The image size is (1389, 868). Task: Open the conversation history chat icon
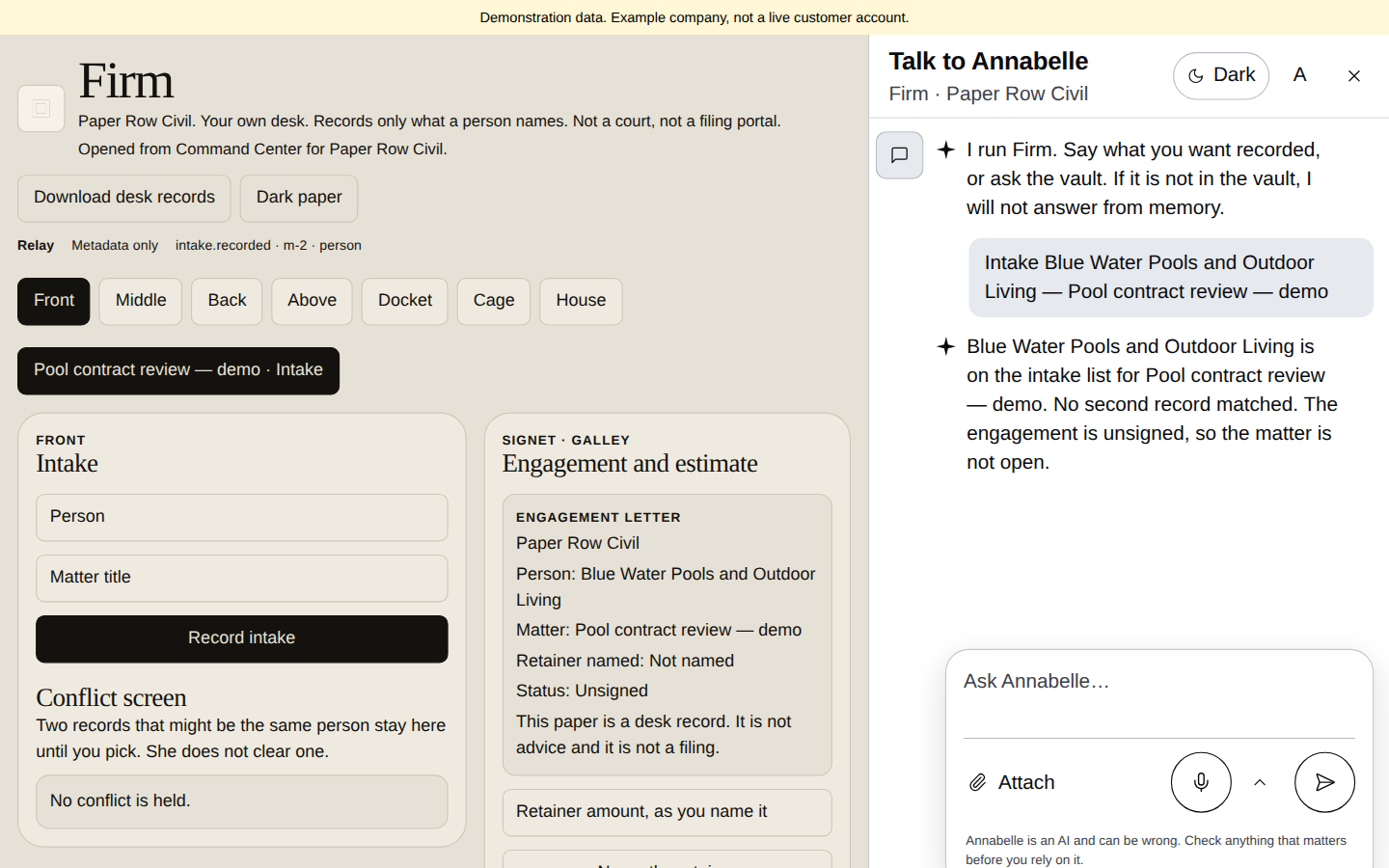click(x=899, y=155)
